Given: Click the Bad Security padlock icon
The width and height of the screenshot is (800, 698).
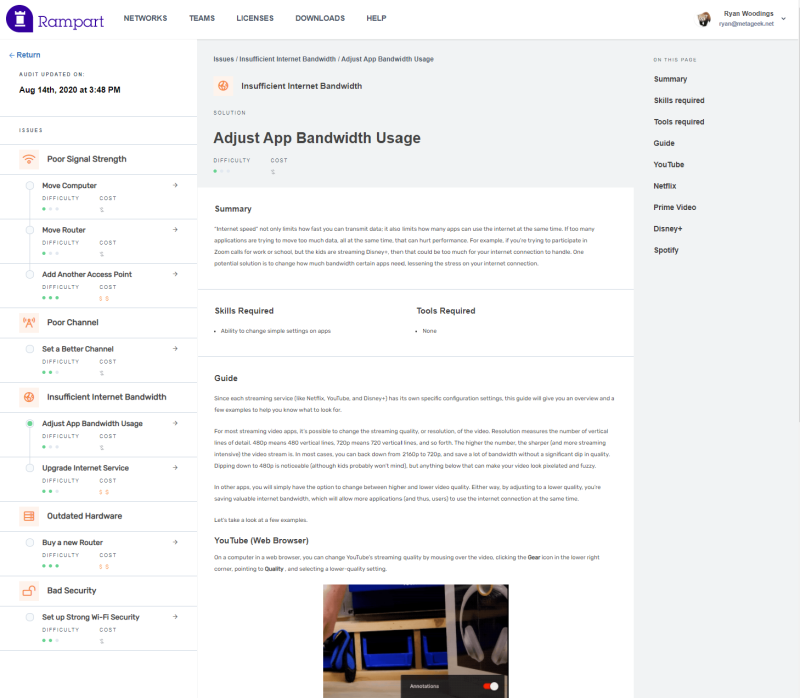Looking at the screenshot, I should (29, 590).
